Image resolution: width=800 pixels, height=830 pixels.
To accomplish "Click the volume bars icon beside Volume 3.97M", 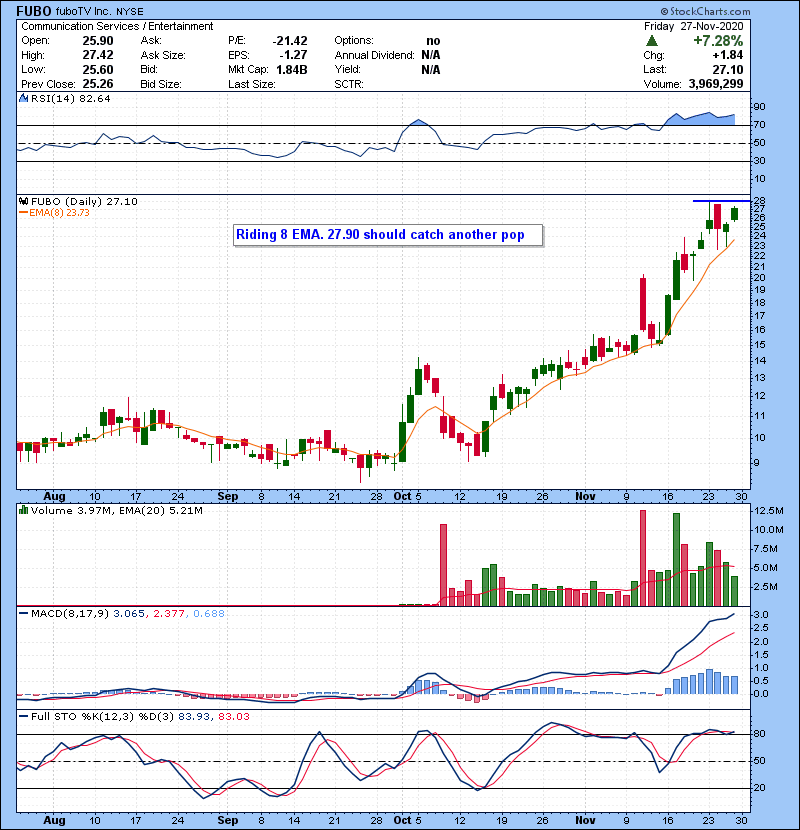I will click(23, 510).
